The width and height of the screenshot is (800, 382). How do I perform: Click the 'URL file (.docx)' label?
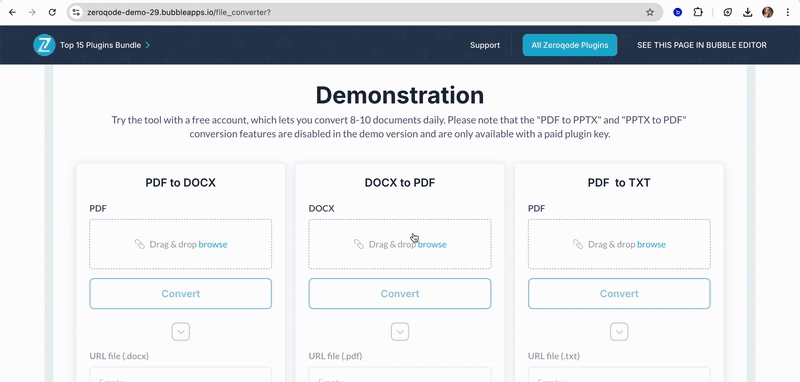coord(119,356)
